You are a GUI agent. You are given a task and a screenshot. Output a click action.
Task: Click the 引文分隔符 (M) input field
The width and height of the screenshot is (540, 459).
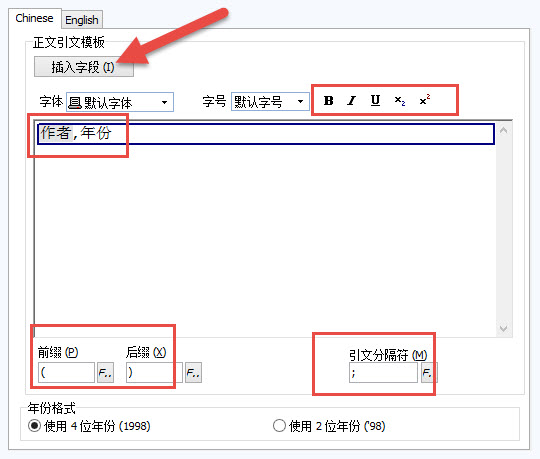[x=383, y=372]
